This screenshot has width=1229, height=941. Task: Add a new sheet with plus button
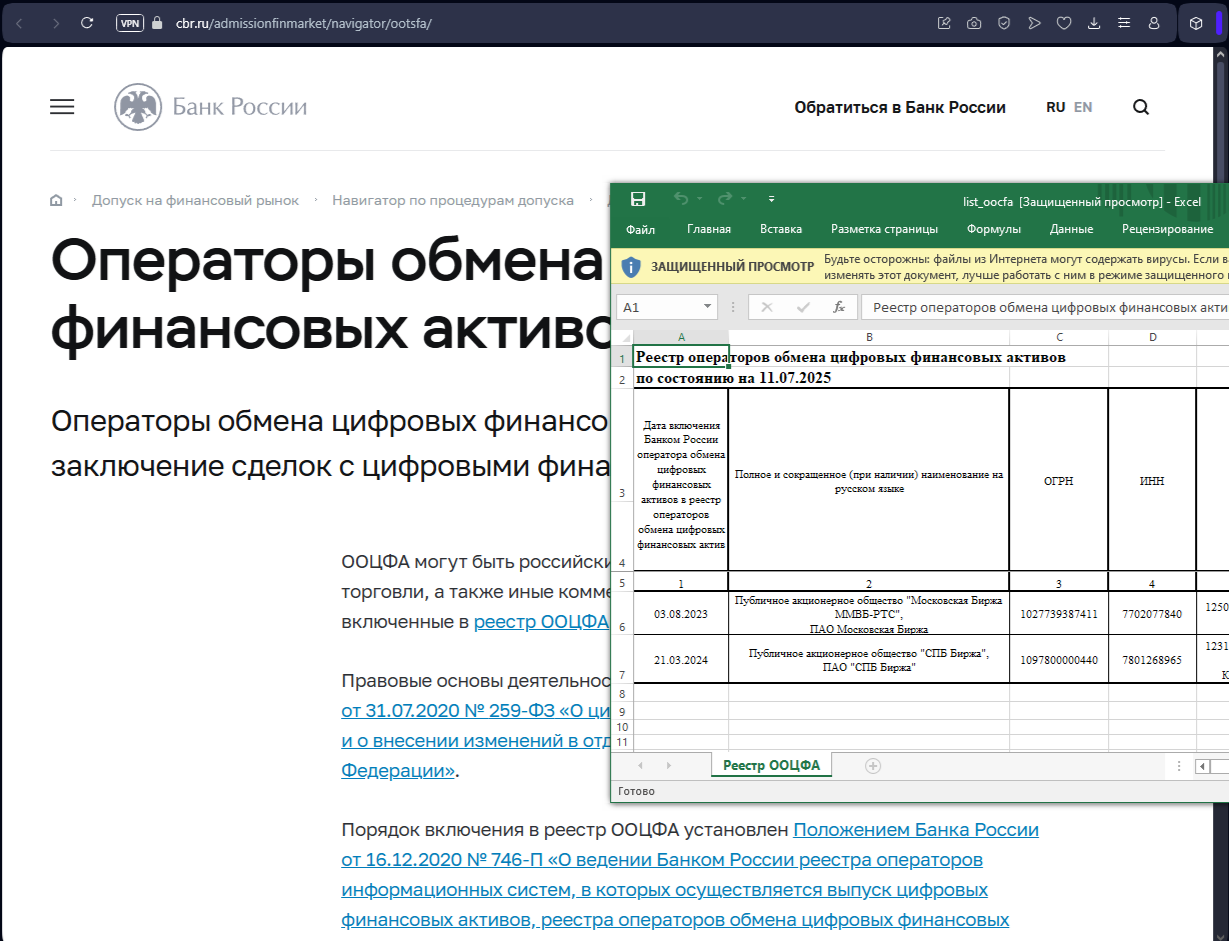pos(872,766)
